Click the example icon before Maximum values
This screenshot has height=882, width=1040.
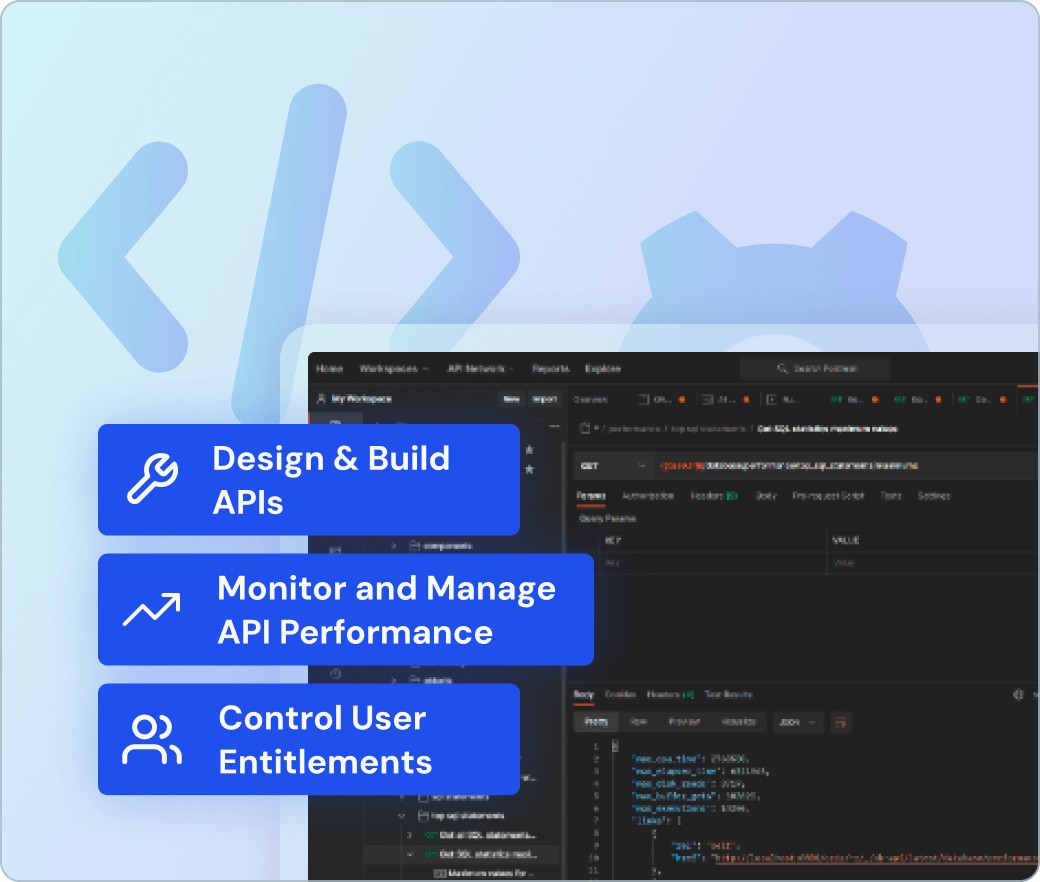click(440, 873)
